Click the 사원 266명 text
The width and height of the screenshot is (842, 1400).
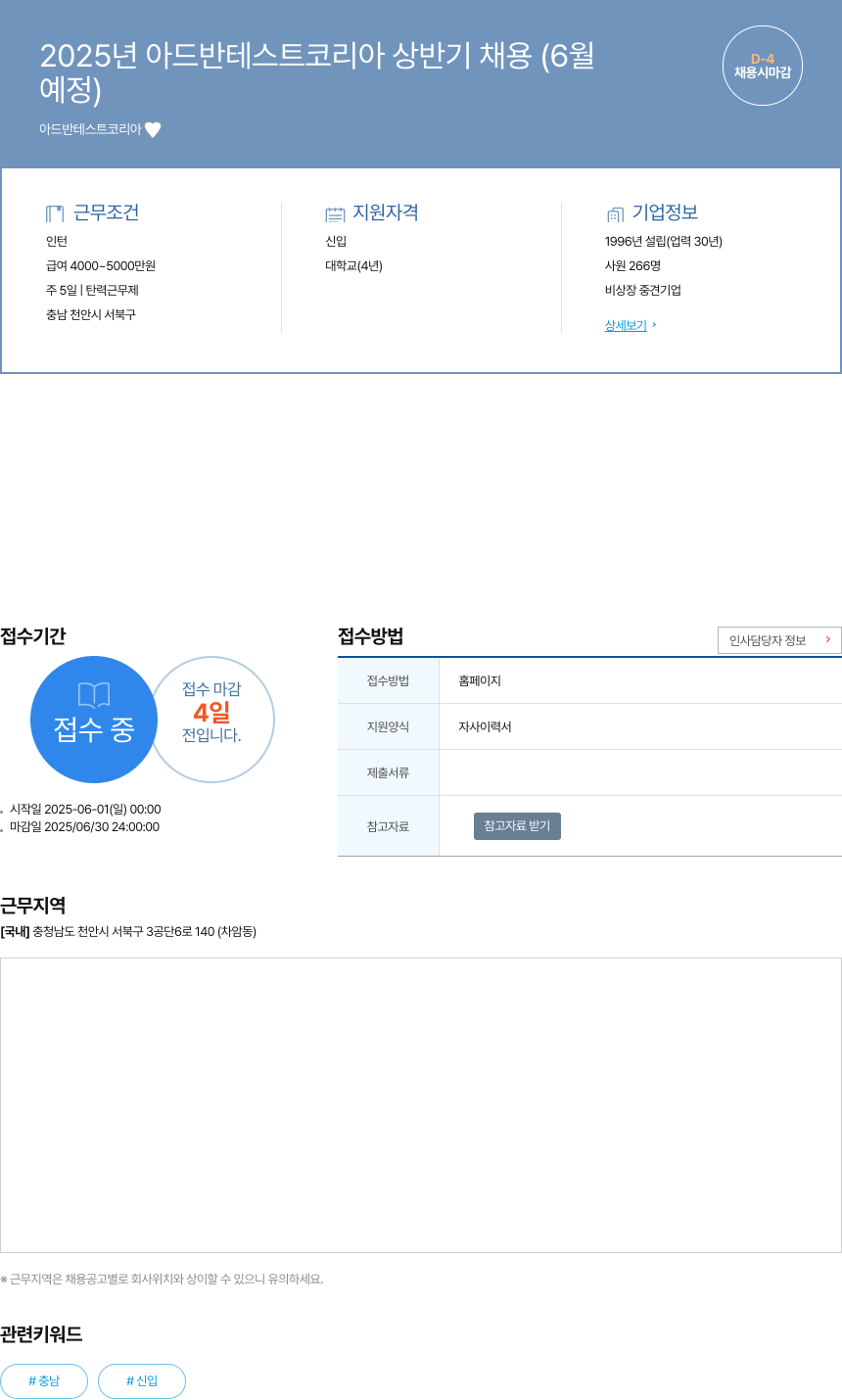point(633,266)
